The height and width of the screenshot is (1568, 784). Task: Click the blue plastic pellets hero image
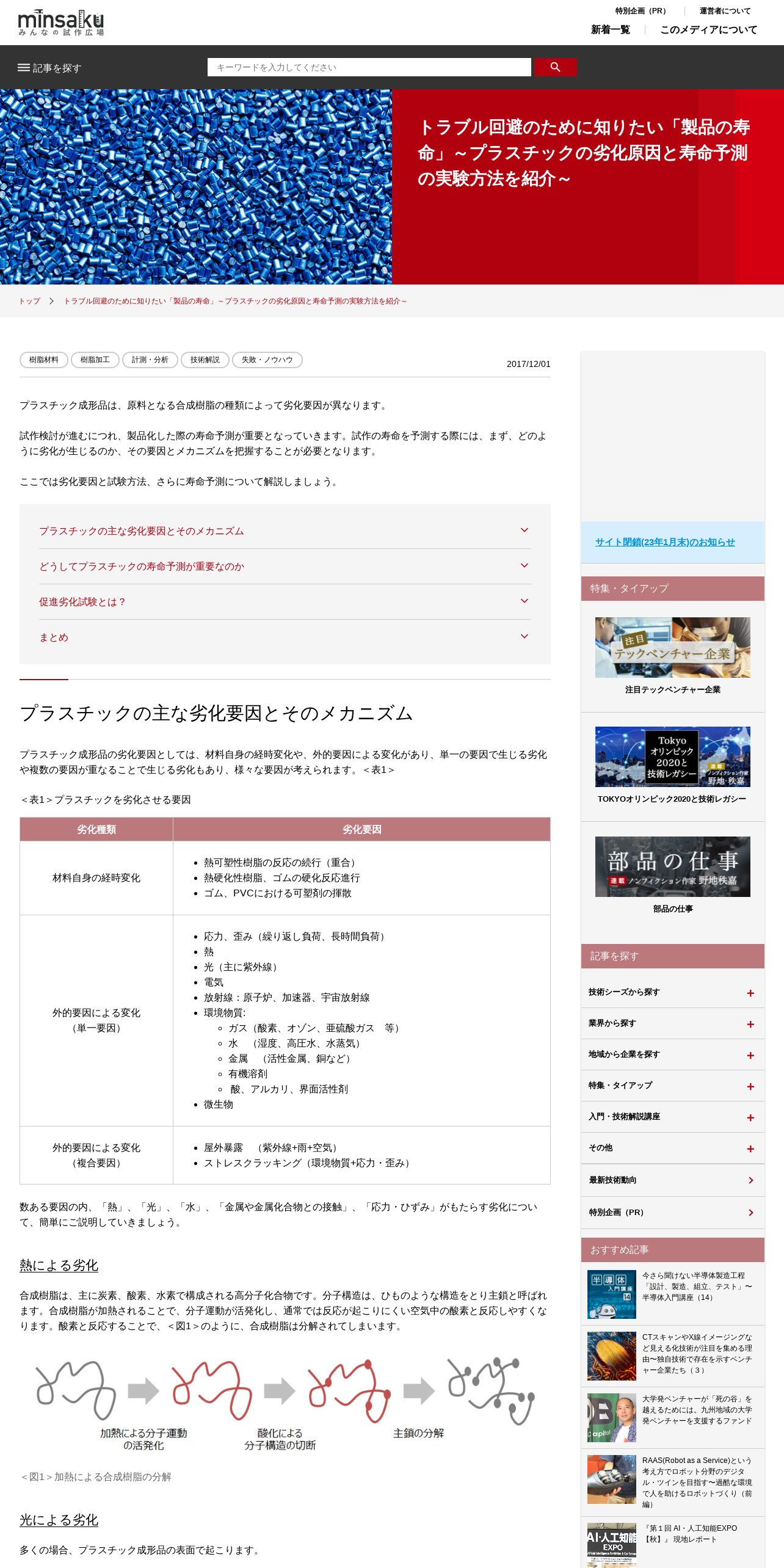point(196,187)
